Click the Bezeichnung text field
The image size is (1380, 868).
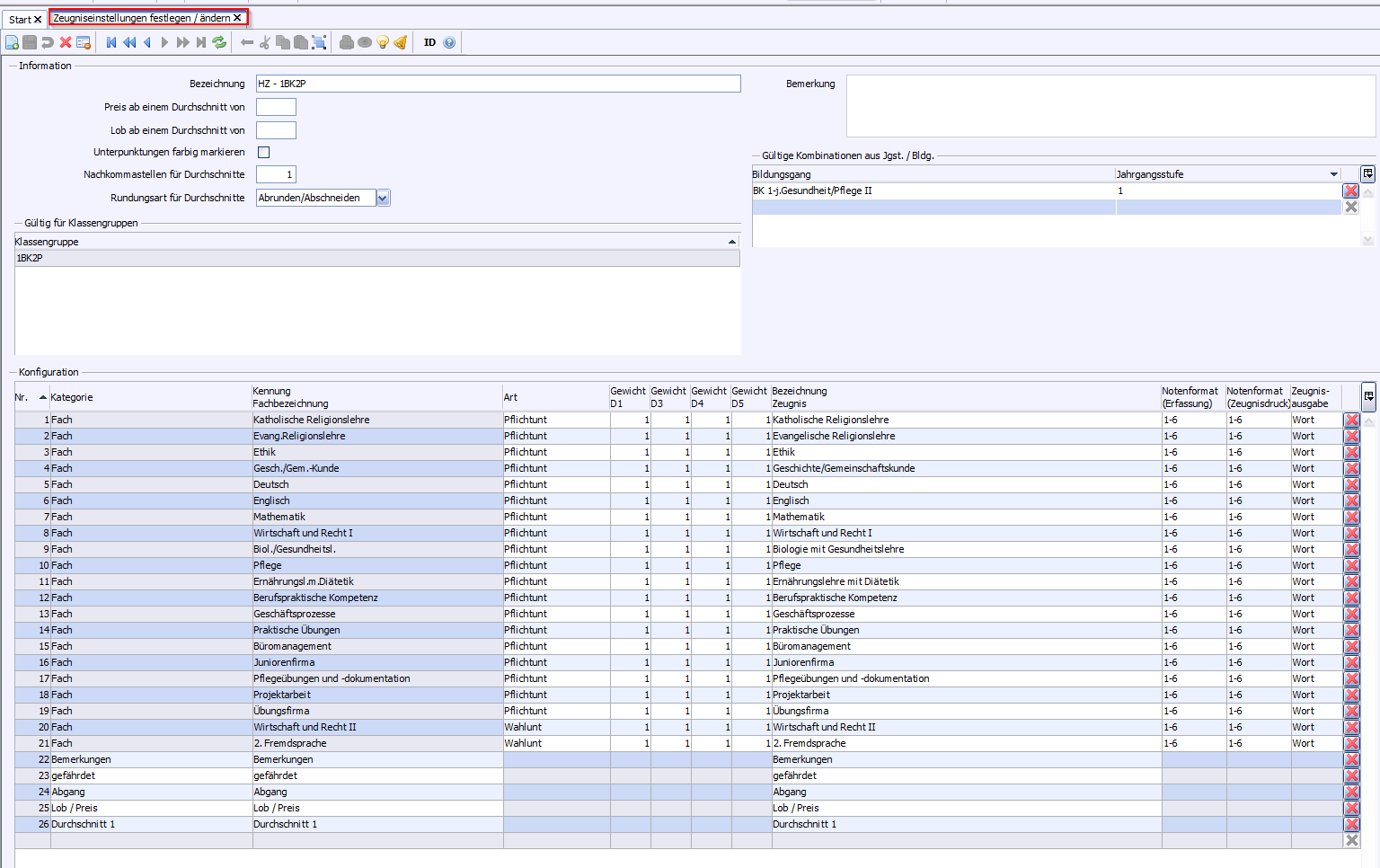click(498, 84)
